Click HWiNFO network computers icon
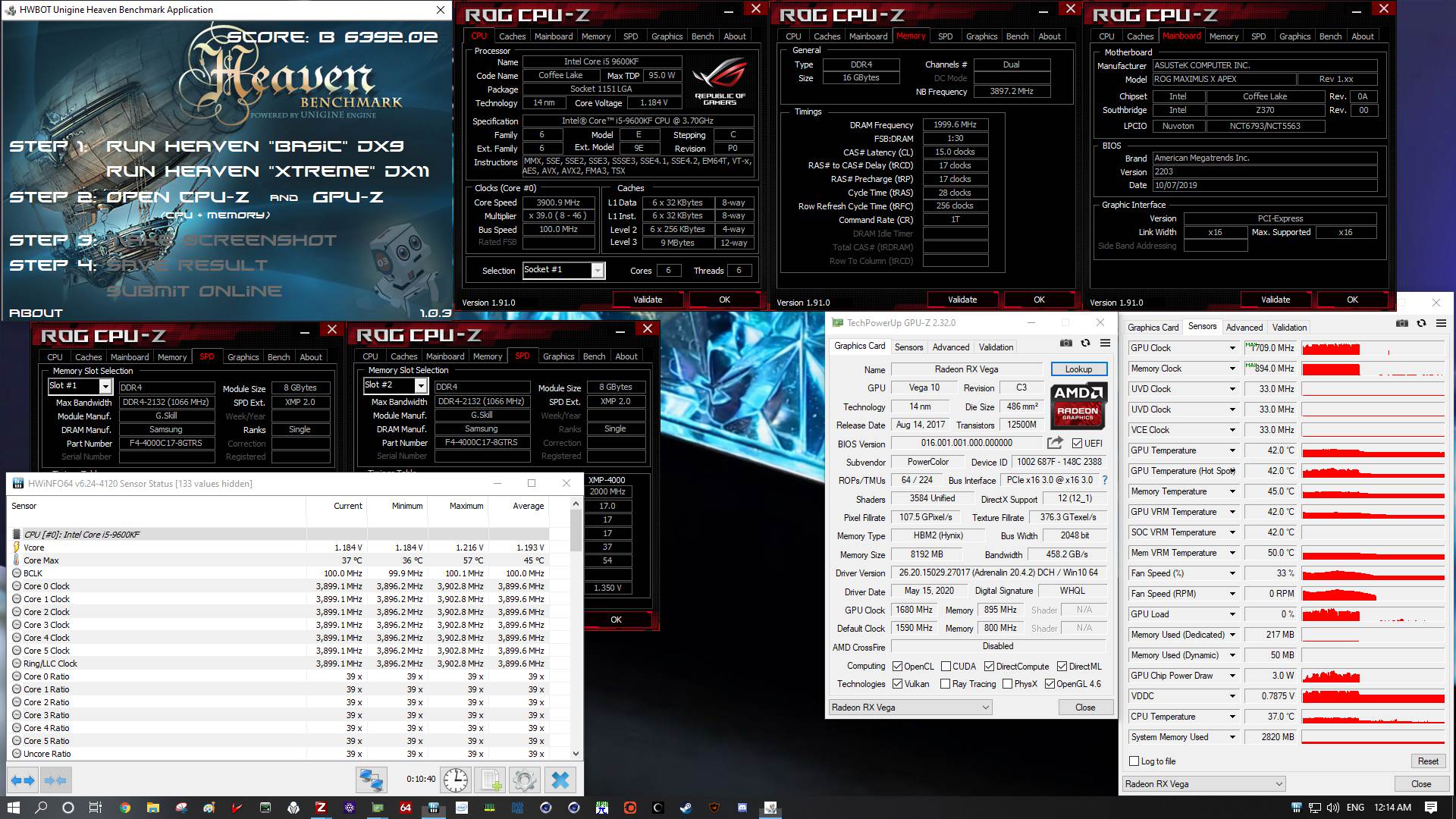1456x819 pixels. (x=371, y=780)
